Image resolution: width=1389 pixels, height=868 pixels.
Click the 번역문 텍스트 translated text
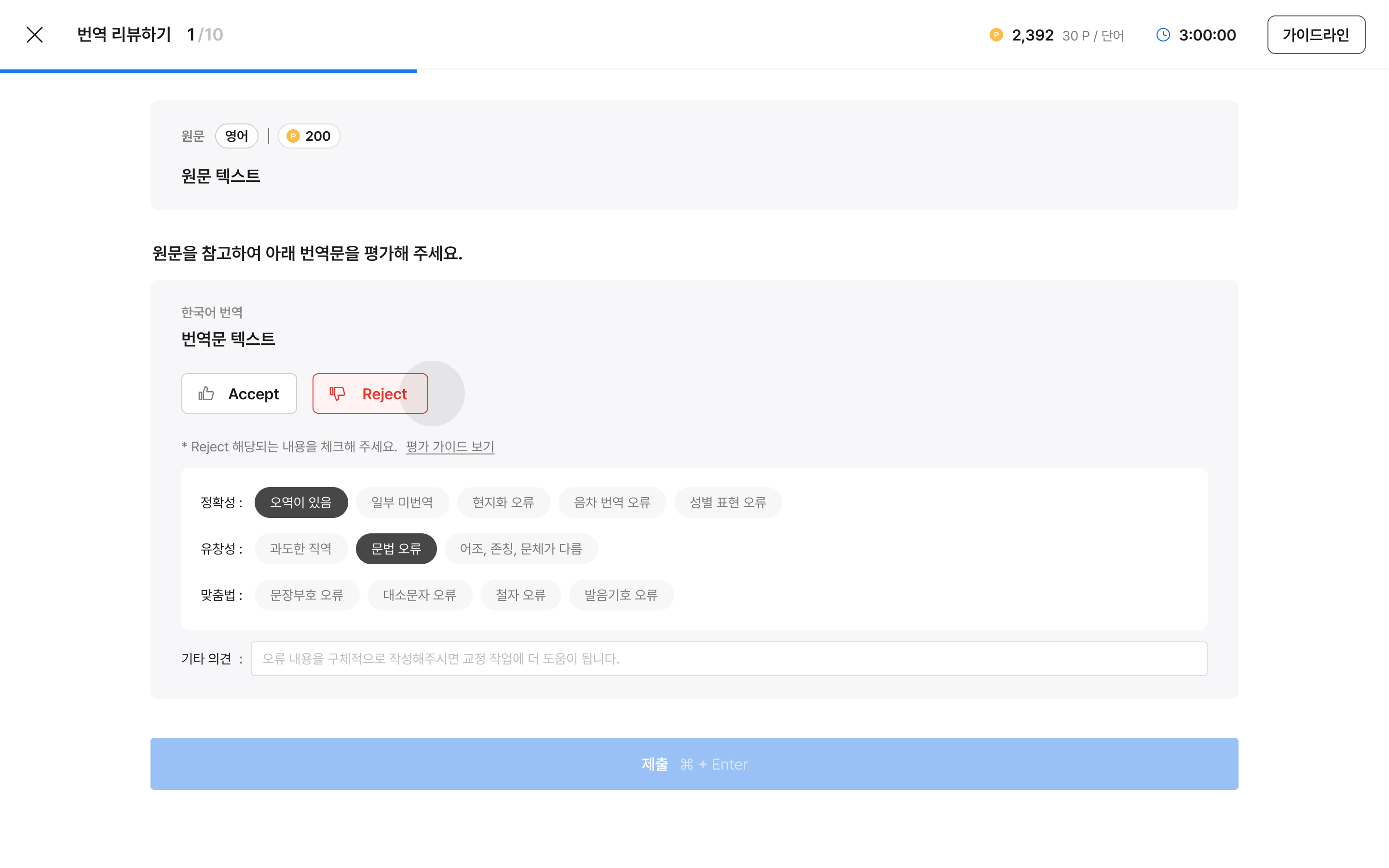(x=228, y=339)
